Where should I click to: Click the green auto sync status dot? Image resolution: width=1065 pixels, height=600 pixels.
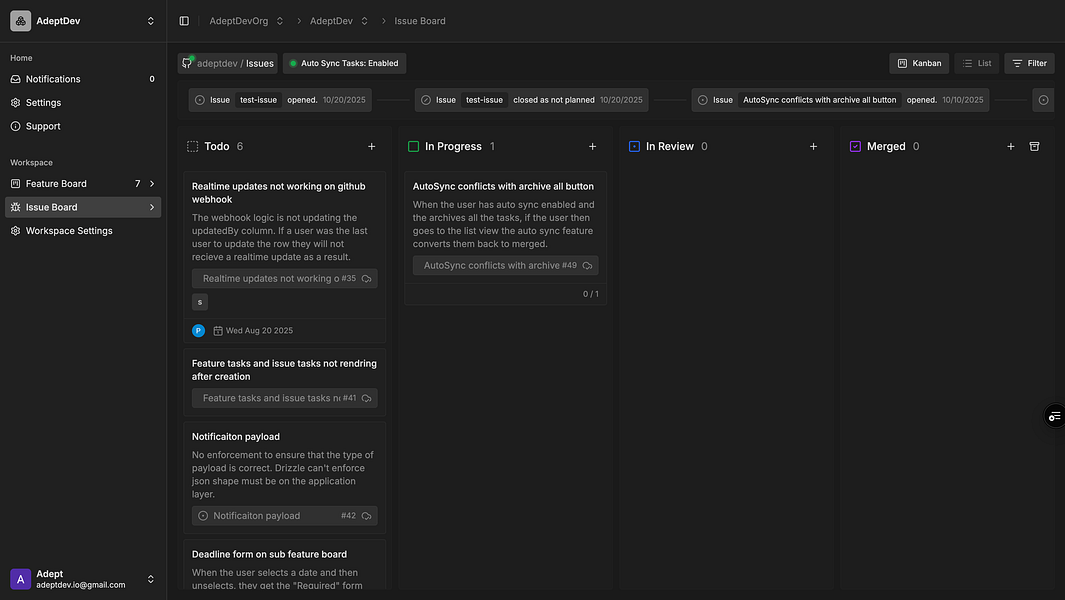pyautogui.click(x=293, y=63)
